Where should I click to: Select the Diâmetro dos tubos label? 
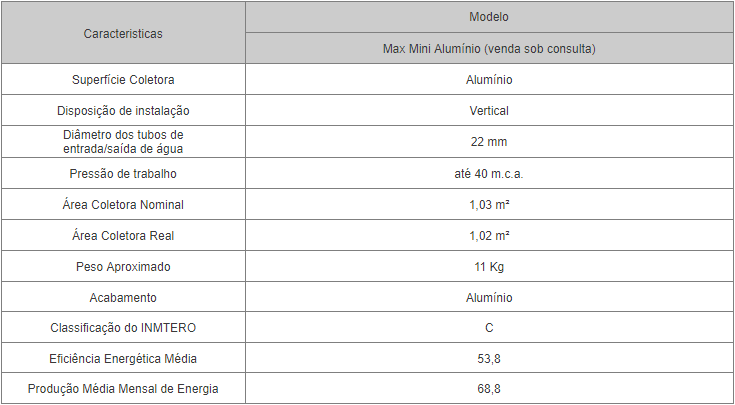[x=123, y=142]
